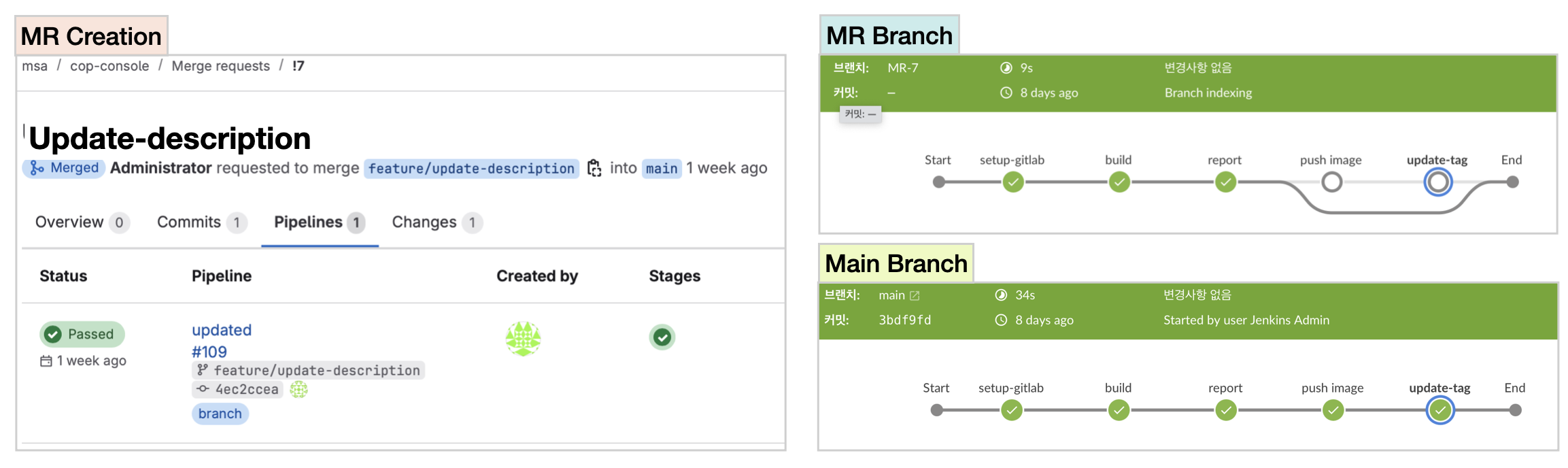Copy the source branch name icon
The height and width of the screenshot is (468, 1568).
pos(594,168)
